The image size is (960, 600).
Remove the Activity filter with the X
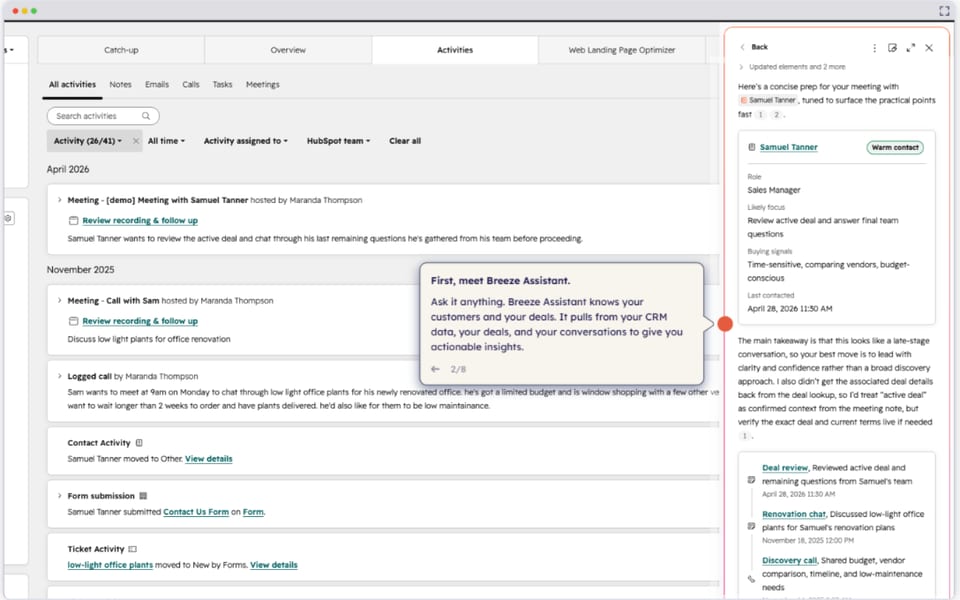tap(136, 141)
